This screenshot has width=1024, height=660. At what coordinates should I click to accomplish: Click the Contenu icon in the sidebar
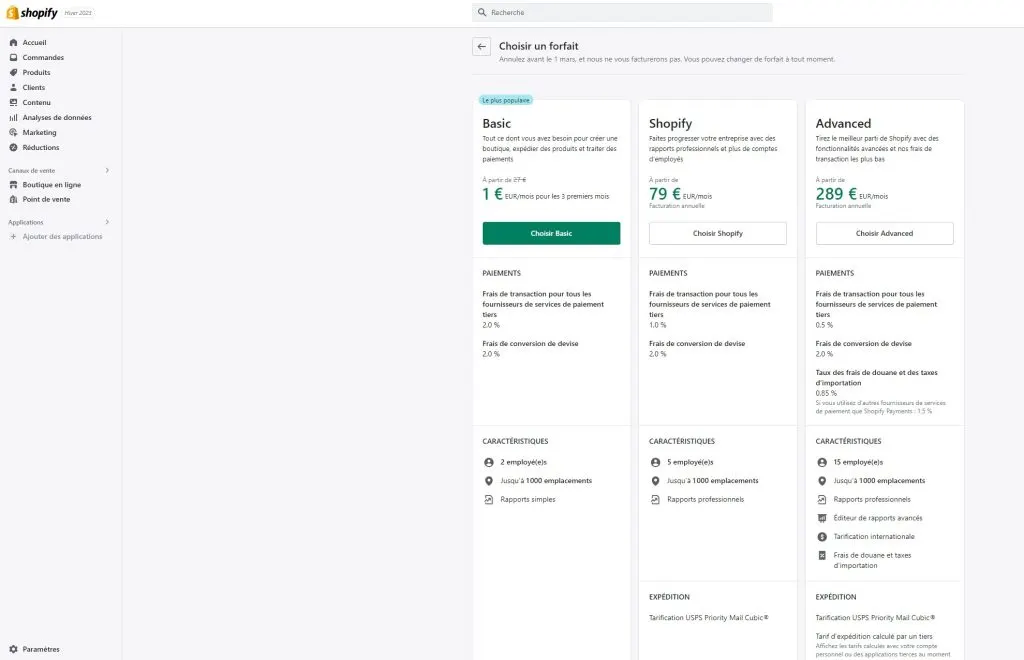tap(13, 102)
